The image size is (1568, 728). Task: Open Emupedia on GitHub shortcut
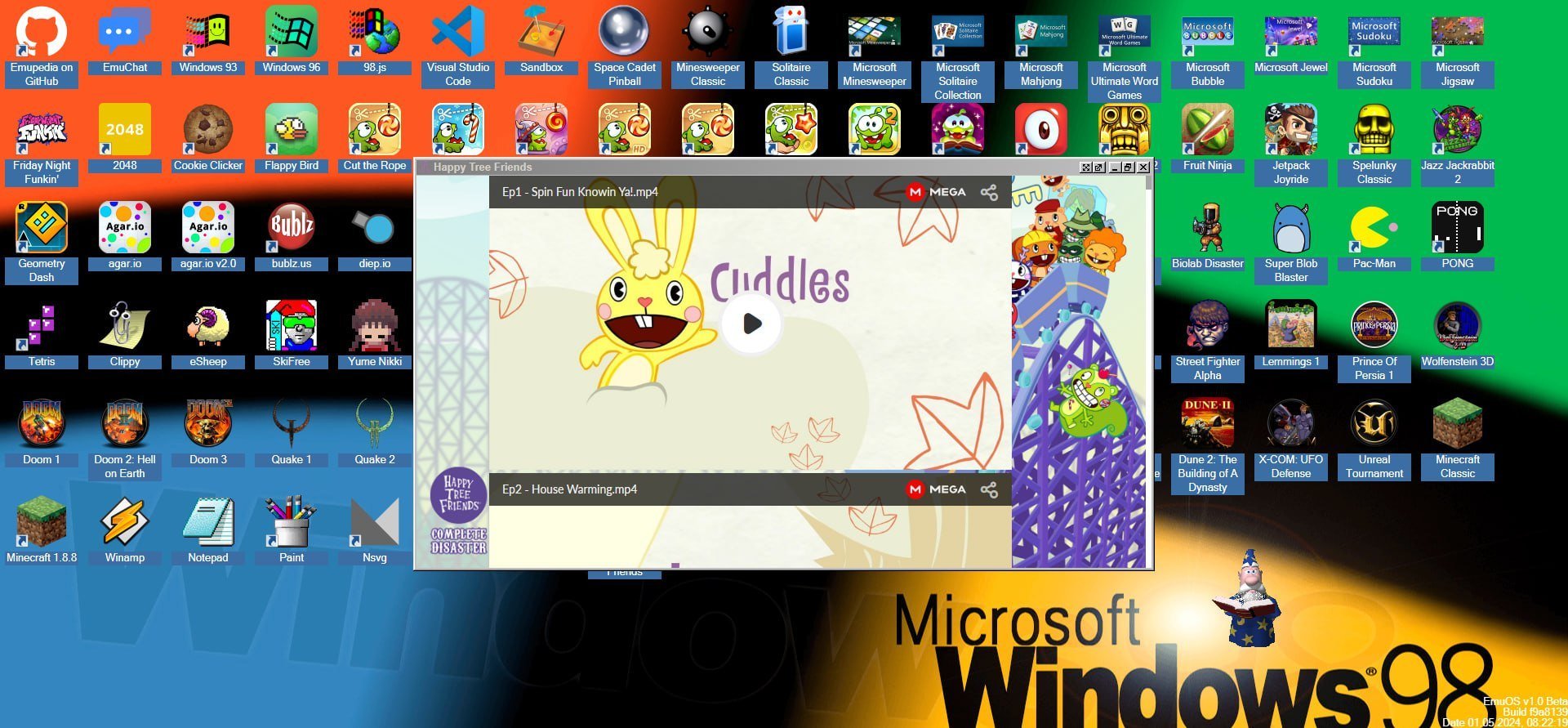click(42, 46)
